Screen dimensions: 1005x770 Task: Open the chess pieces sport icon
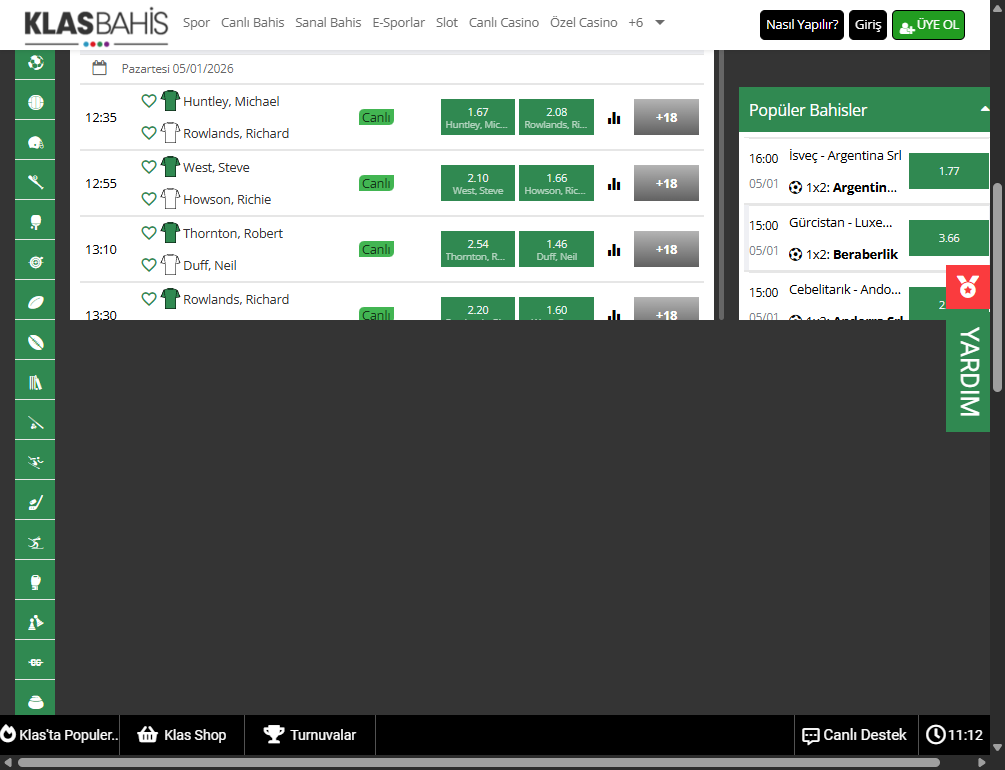pyautogui.click(x=35, y=622)
